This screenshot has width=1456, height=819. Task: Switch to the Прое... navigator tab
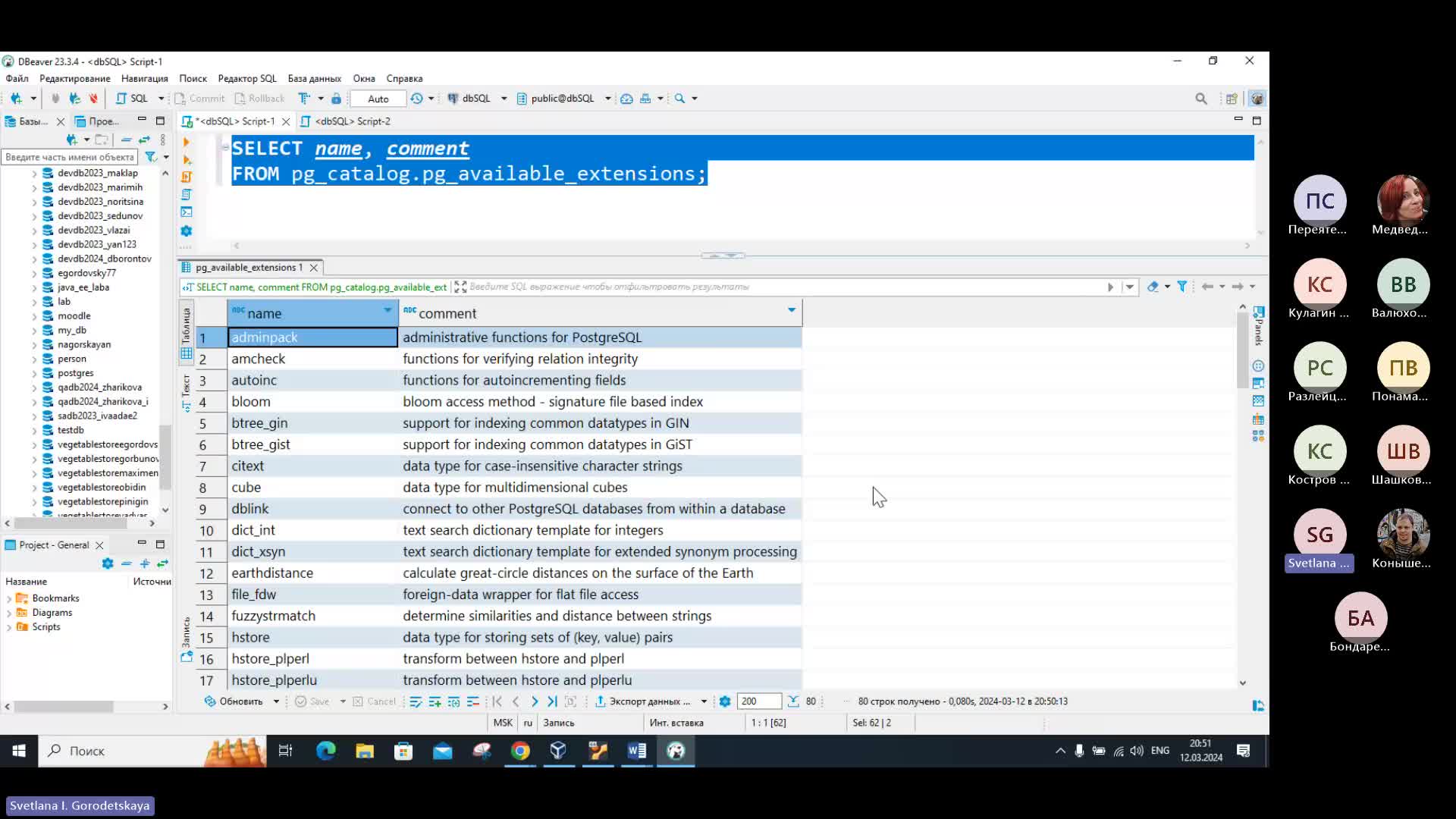pos(97,121)
